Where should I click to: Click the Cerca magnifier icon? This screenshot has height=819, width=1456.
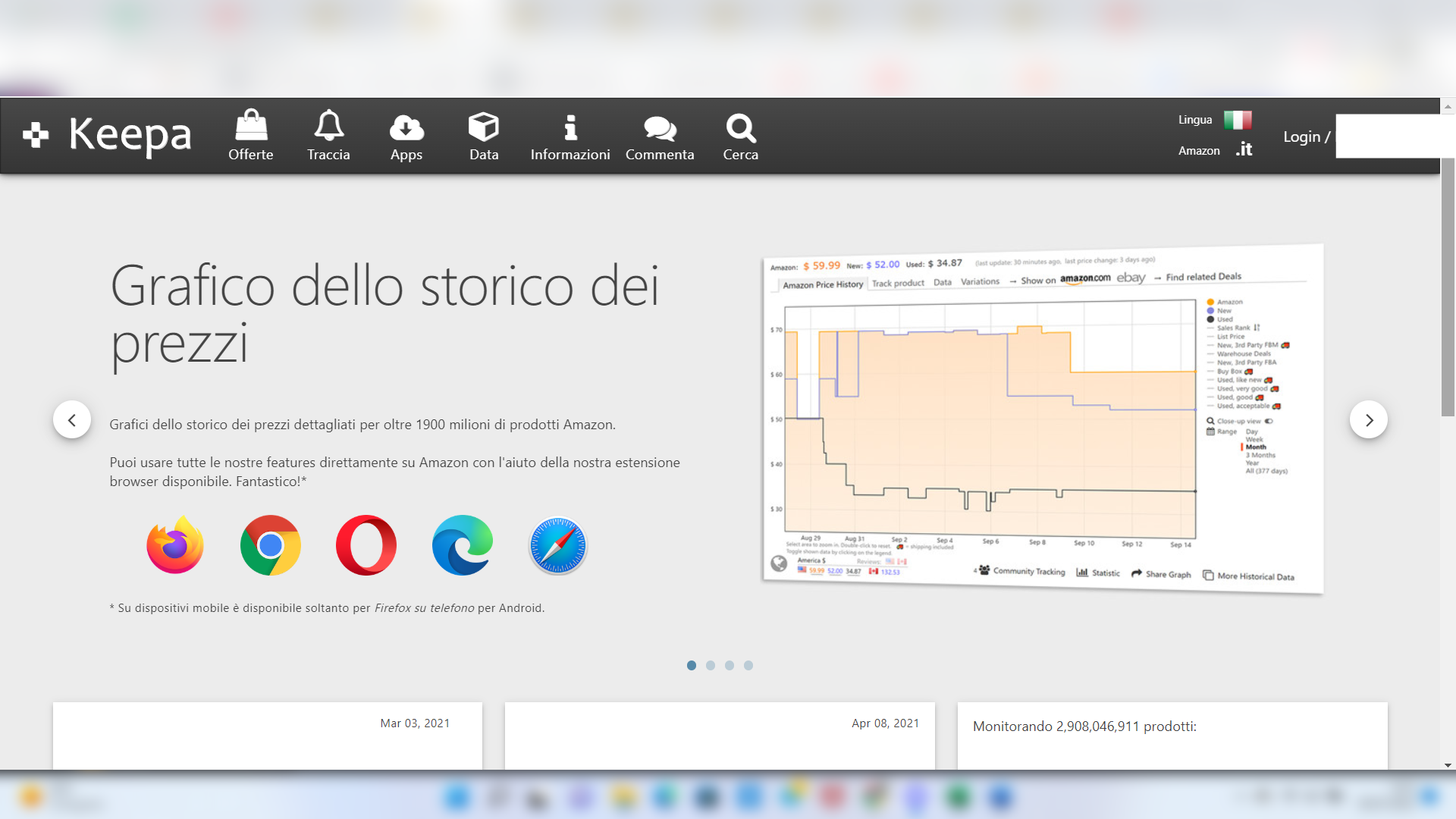[741, 127]
